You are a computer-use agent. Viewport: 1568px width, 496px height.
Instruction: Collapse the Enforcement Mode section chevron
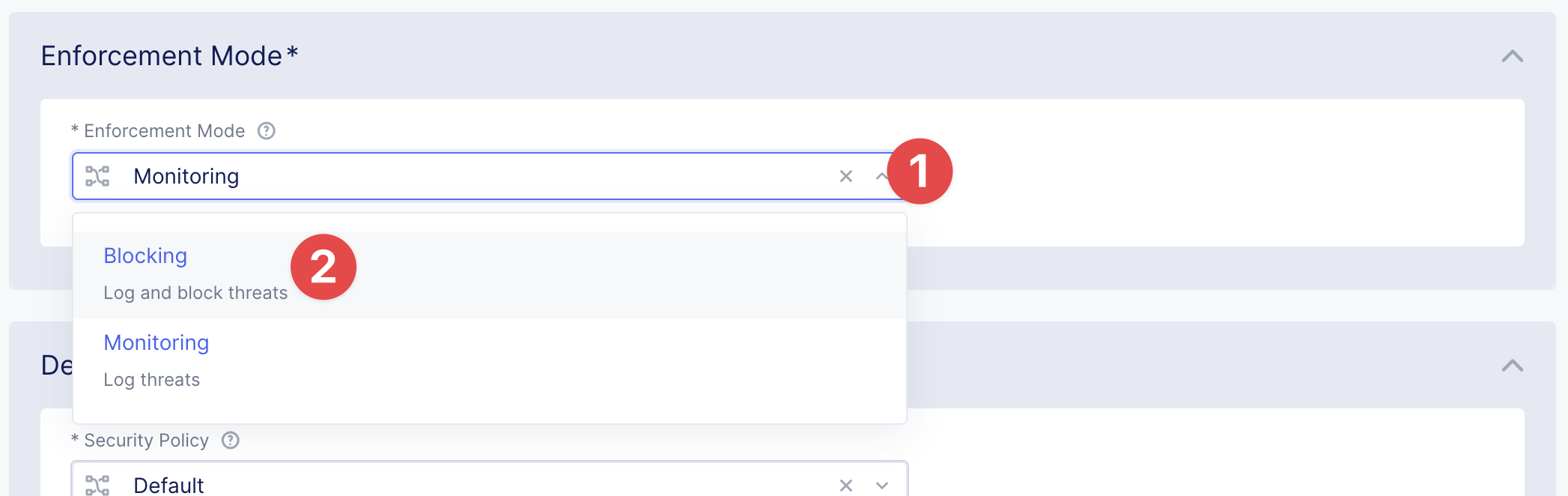1512,56
